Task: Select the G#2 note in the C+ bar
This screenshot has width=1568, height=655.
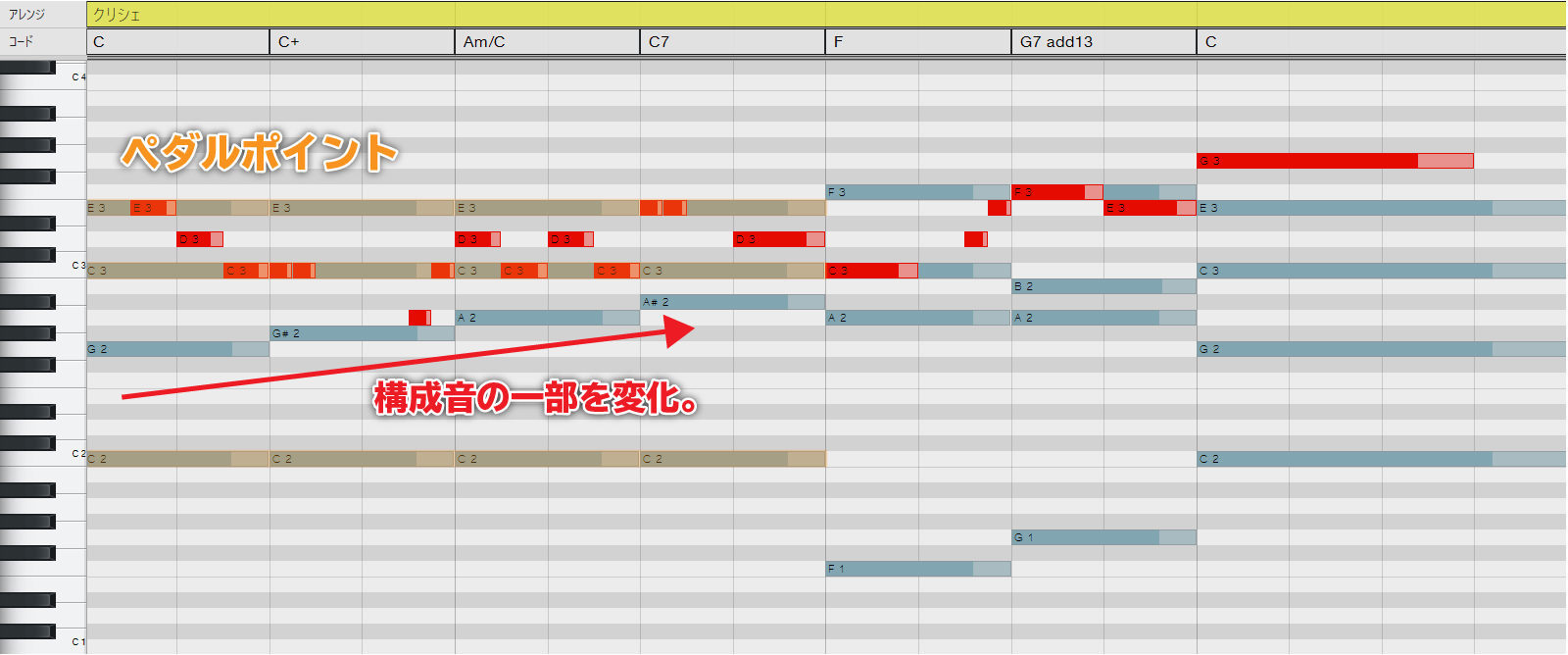Action: [x=362, y=333]
